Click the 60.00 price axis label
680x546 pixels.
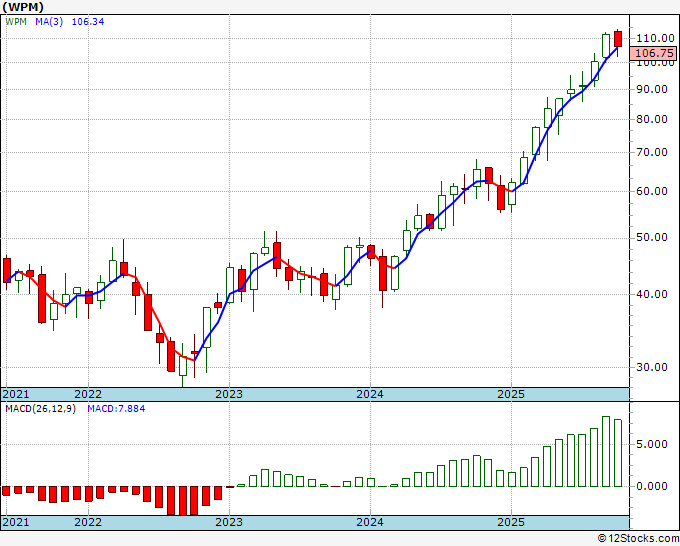[652, 191]
